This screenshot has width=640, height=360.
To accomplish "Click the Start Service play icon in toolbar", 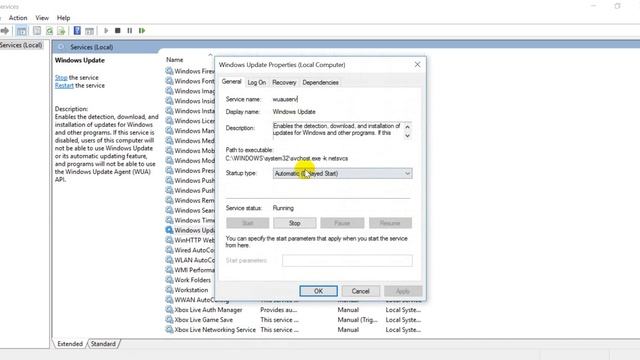I will pos(106,31).
